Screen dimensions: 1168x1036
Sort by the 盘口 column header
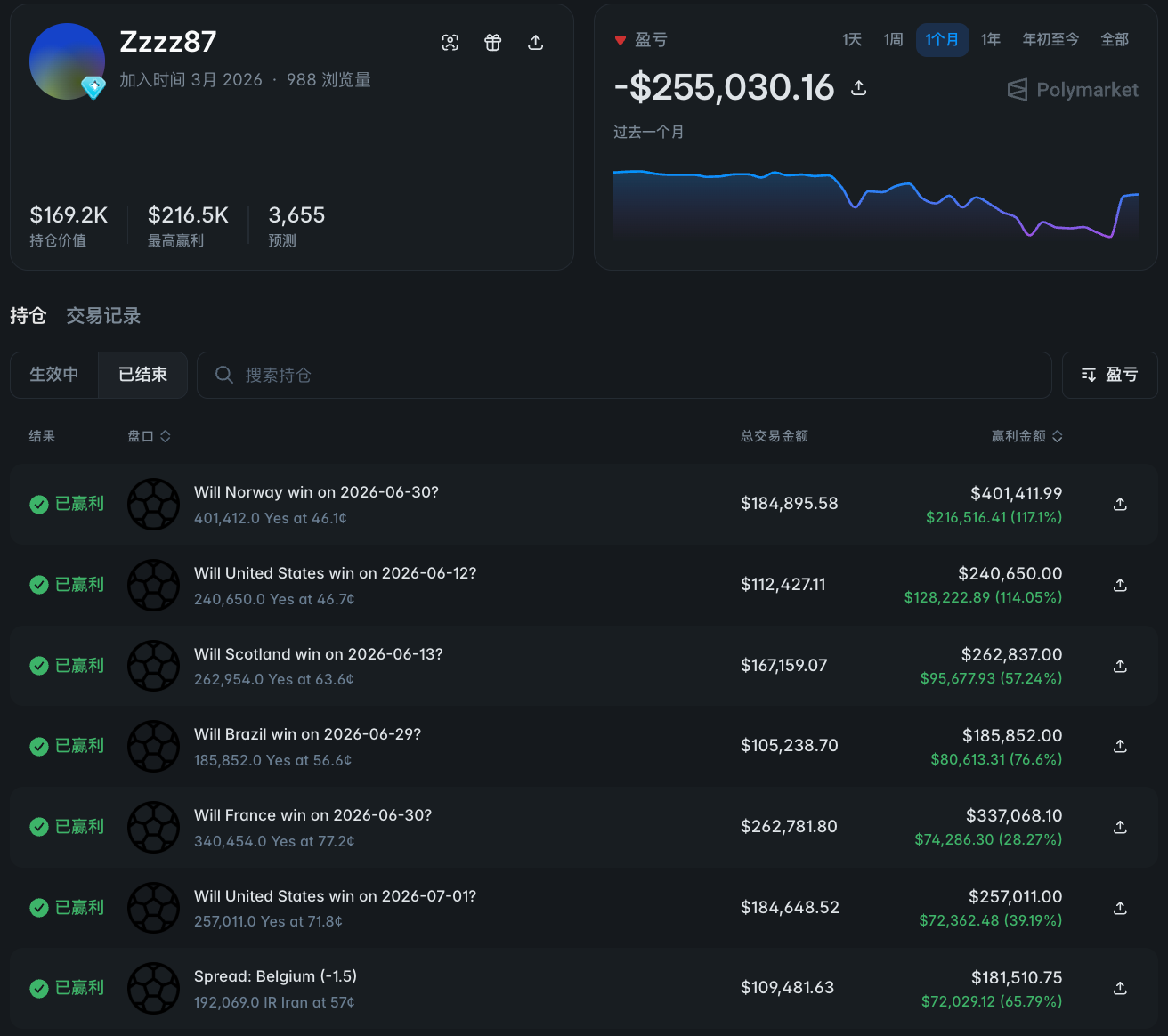click(x=149, y=436)
